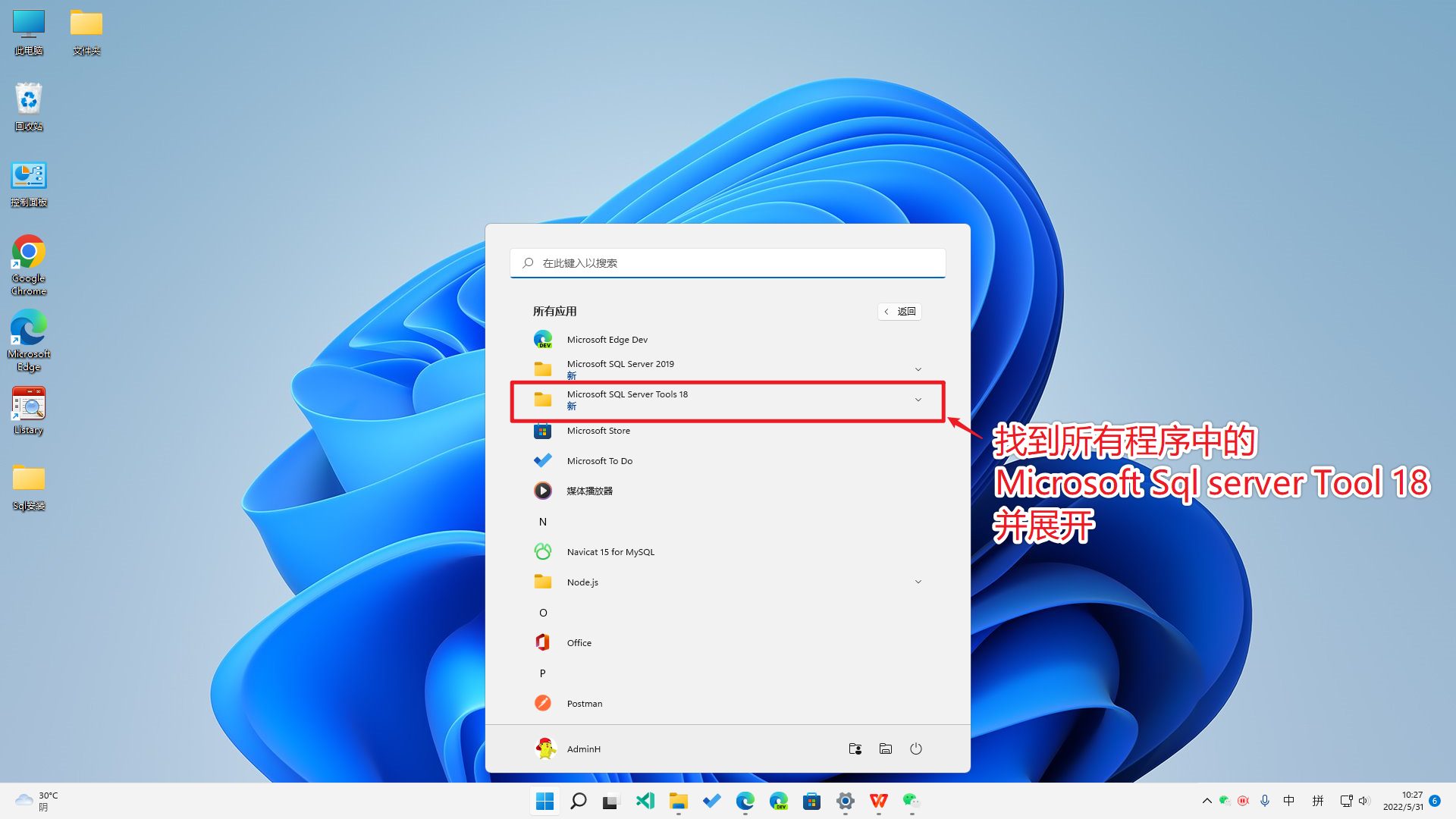Open the clock and date 10:27
Image resolution: width=1456 pixels, height=819 pixels.
(1403, 801)
